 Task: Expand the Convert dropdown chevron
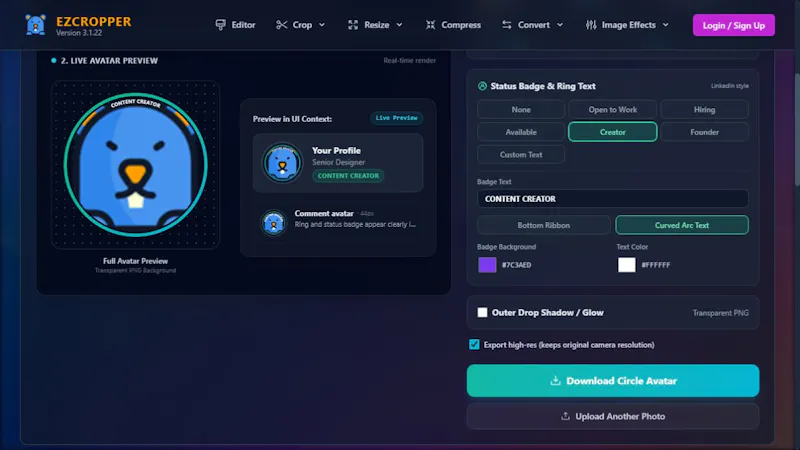tap(560, 25)
